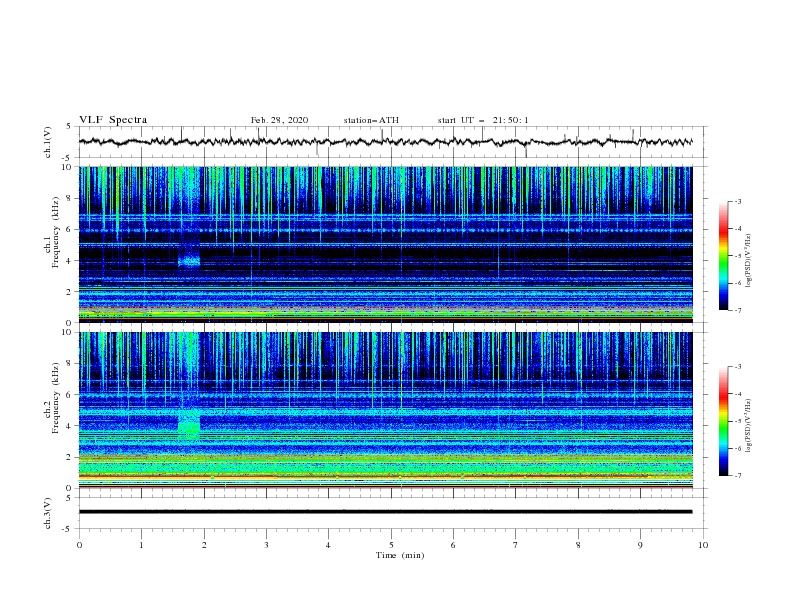Click the ch.1 colorbar scale
The width and height of the screenshot is (792, 612).
point(723,256)
